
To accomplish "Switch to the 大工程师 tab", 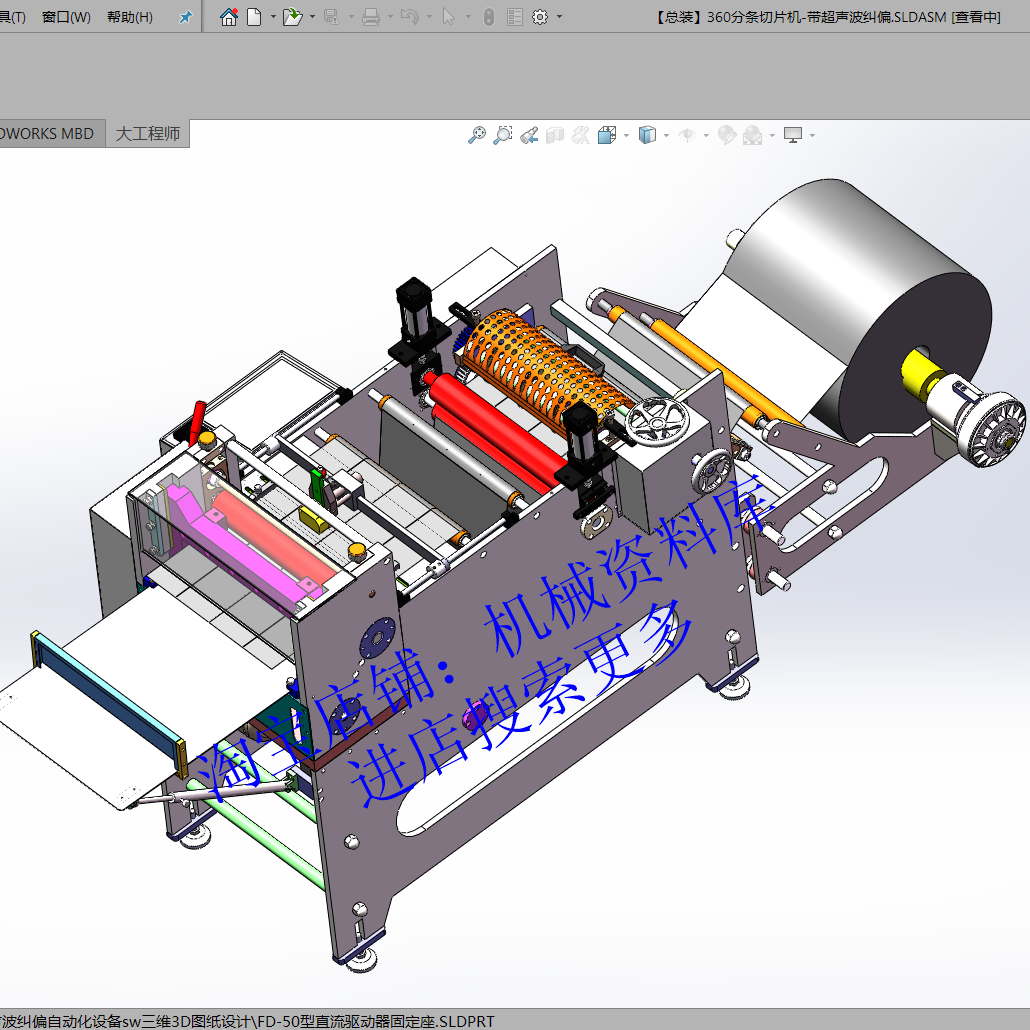I will [148, 133].
